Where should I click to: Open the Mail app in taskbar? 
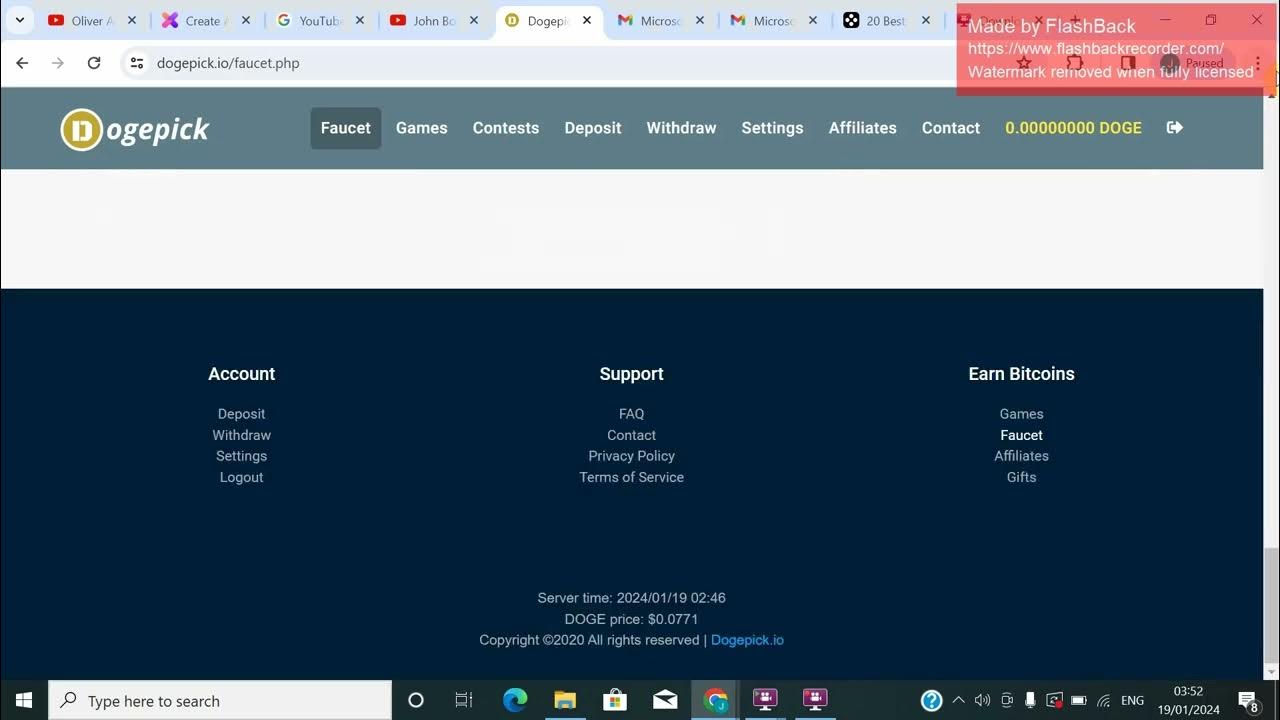pyautogui.click(x=665, y=700)
